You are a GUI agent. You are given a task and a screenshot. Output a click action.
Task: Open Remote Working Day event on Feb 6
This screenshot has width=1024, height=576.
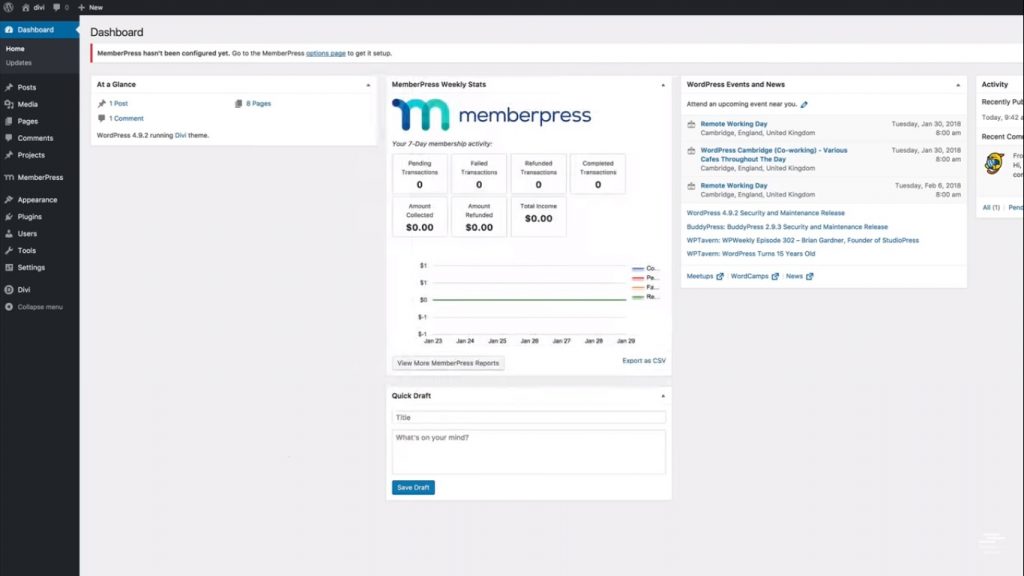point(734,185)
